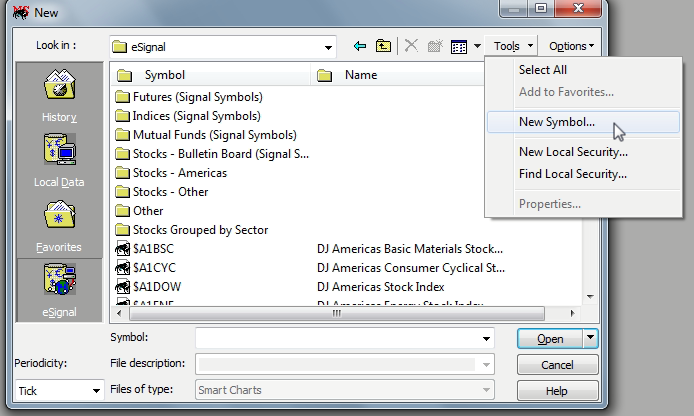Click into the Symbol input field

[x=338, y=339]
